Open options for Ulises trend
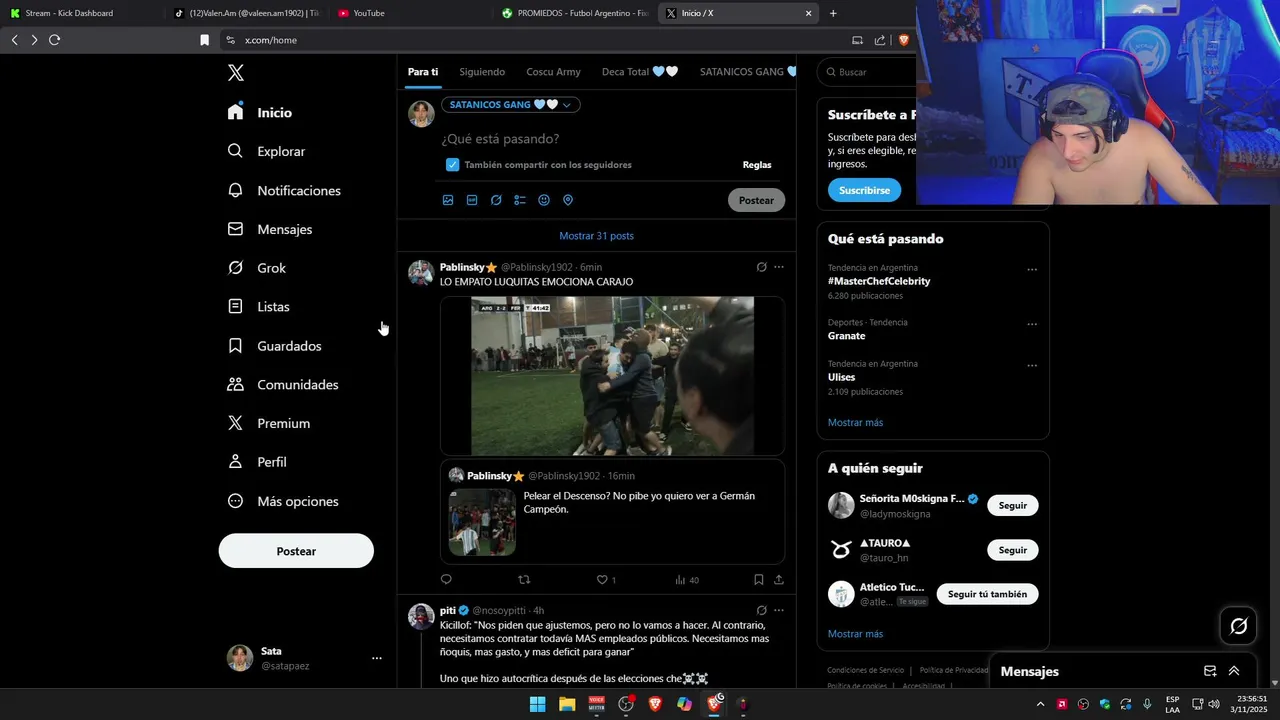 [x=1032, y=365]
